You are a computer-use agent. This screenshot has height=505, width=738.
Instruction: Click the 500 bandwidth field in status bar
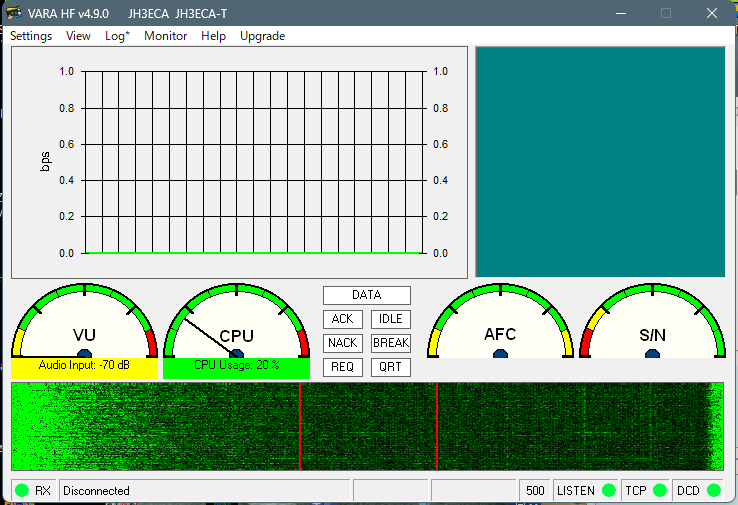(x=535, y=491)
